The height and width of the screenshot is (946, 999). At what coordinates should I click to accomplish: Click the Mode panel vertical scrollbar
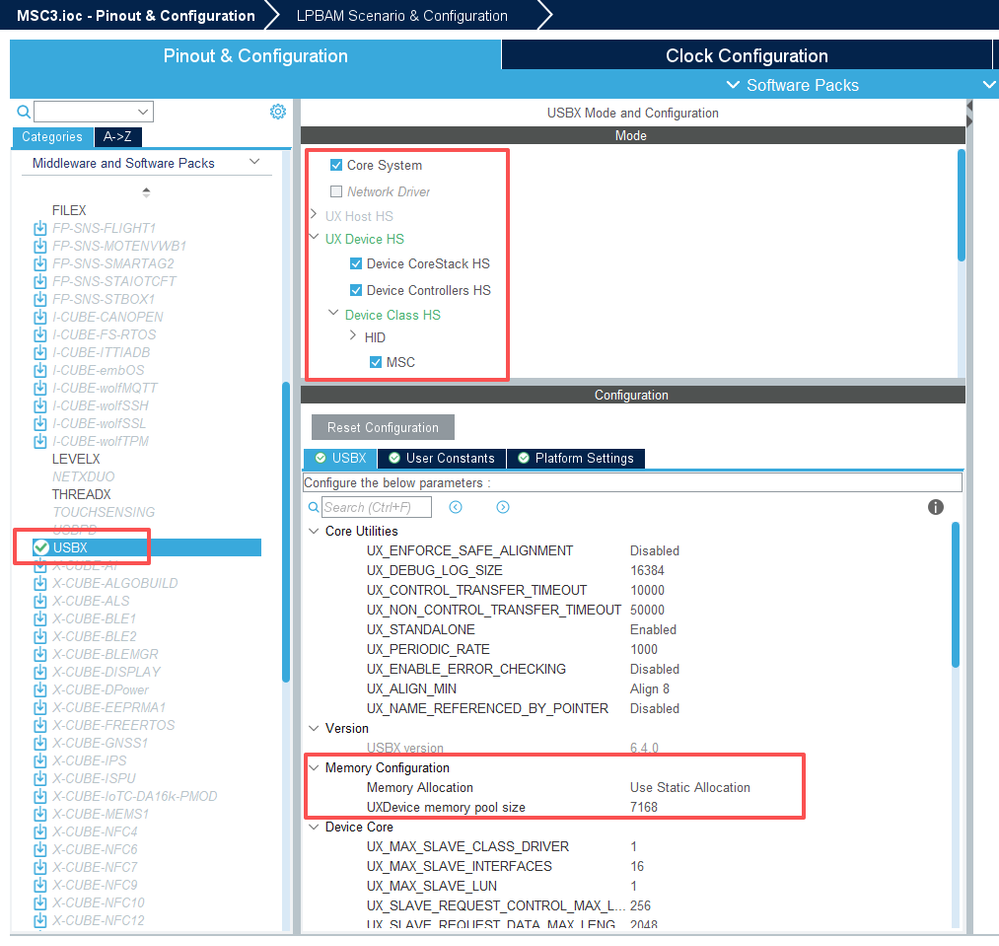point(961,205)
